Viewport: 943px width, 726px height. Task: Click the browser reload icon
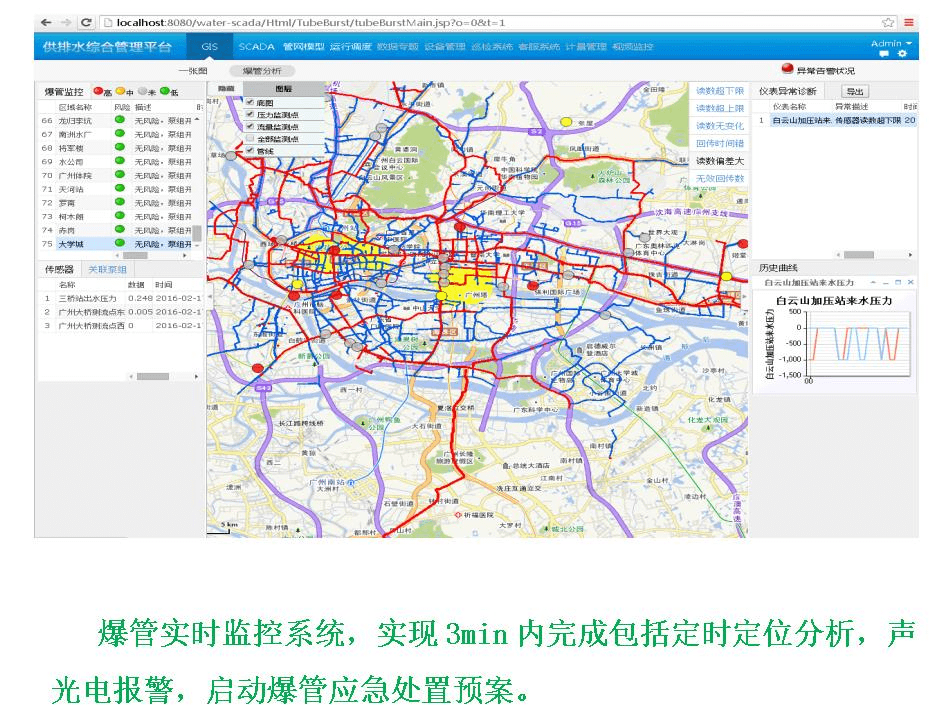pos(87,22)
